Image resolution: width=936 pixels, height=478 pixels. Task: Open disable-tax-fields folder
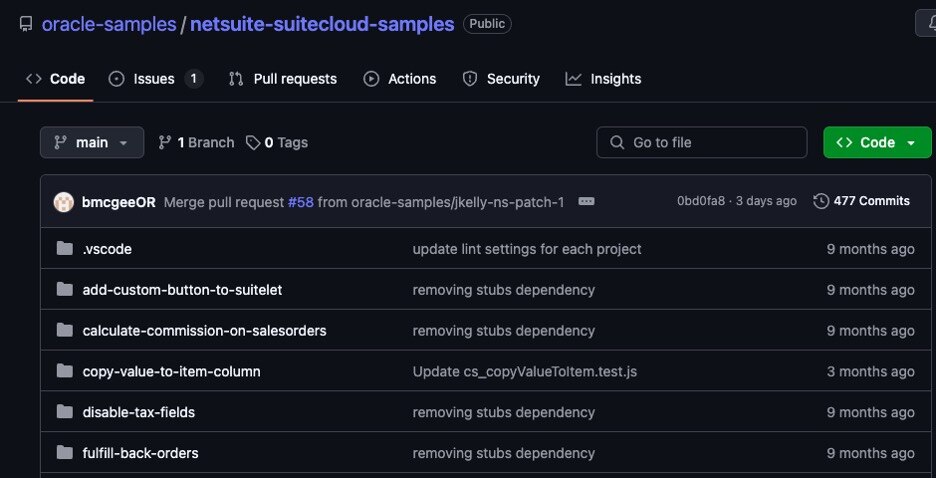138,412
